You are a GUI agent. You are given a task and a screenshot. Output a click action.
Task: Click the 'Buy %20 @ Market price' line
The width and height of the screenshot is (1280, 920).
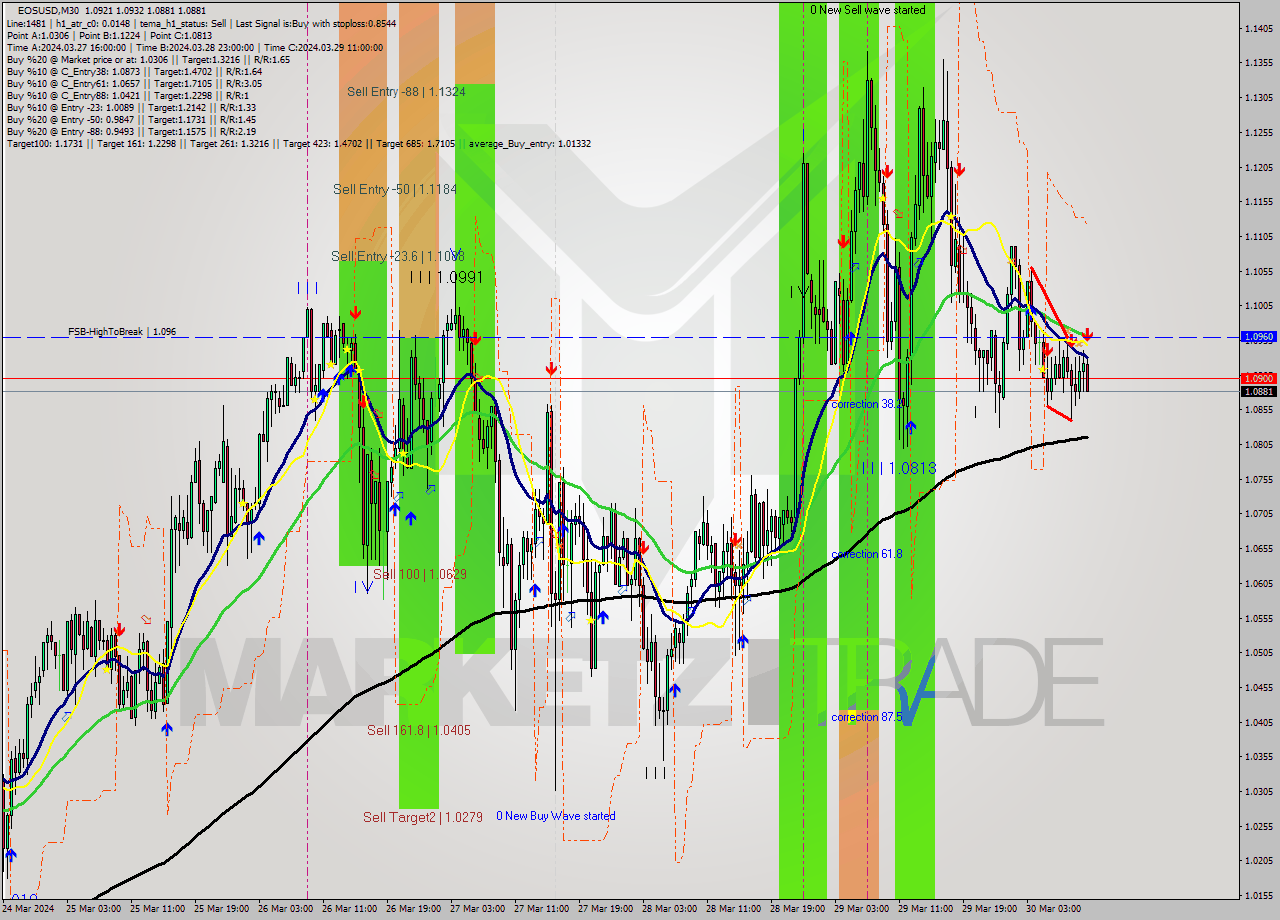pos(148,59)
